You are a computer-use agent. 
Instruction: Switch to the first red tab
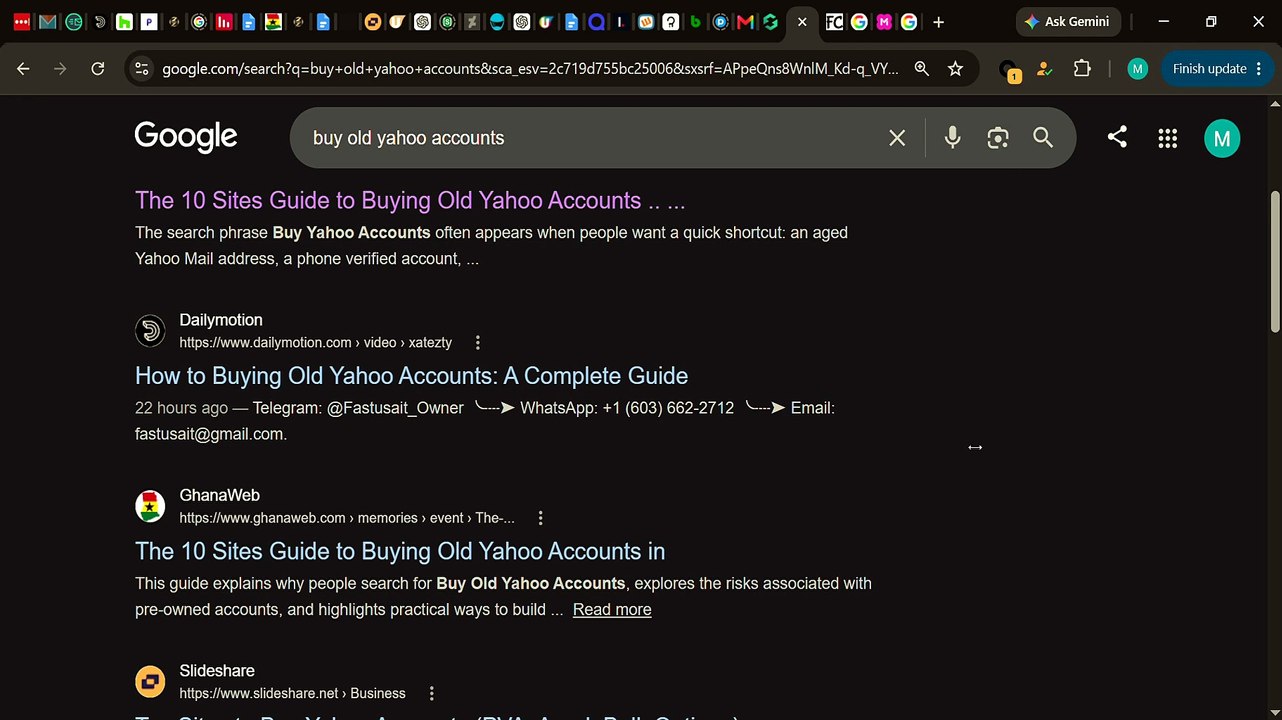[x=21, y=22]
